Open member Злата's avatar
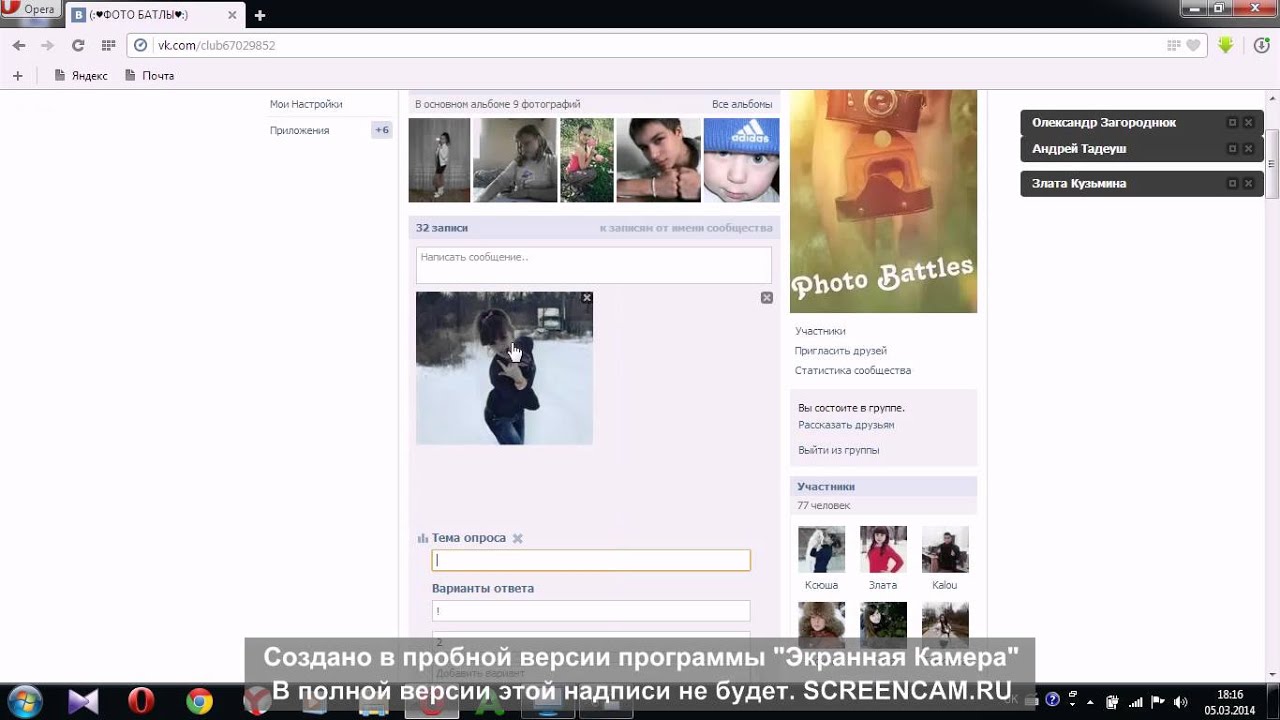The height and width of the screenshot is (720, 1280). pos(883,549)
